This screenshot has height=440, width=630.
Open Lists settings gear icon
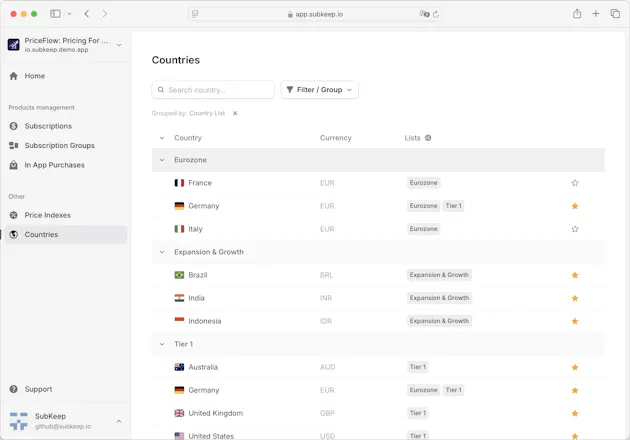point(428,138)
